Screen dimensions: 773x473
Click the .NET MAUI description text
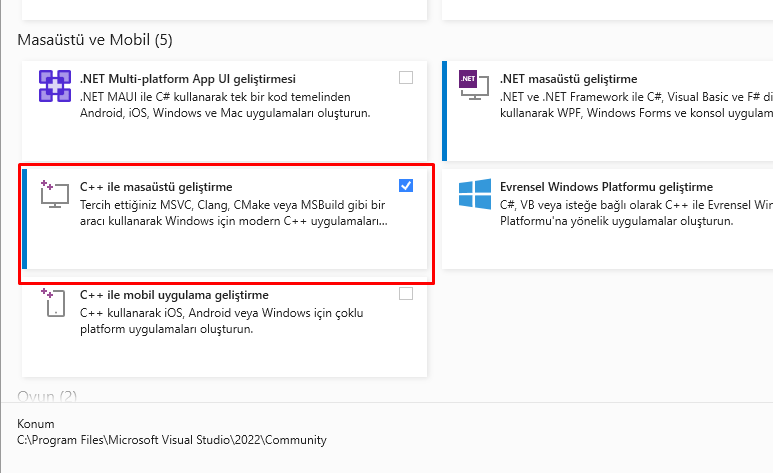[x=225, y=105]
